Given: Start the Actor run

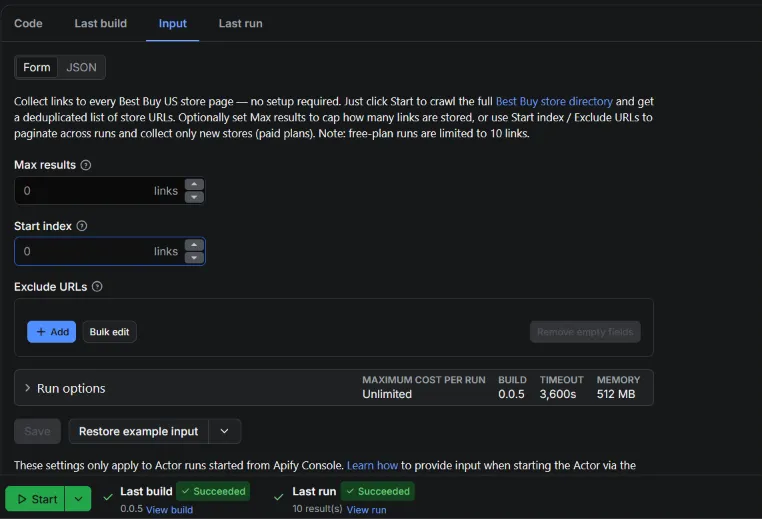Looking at the screenshot, I should pos(35,499).
